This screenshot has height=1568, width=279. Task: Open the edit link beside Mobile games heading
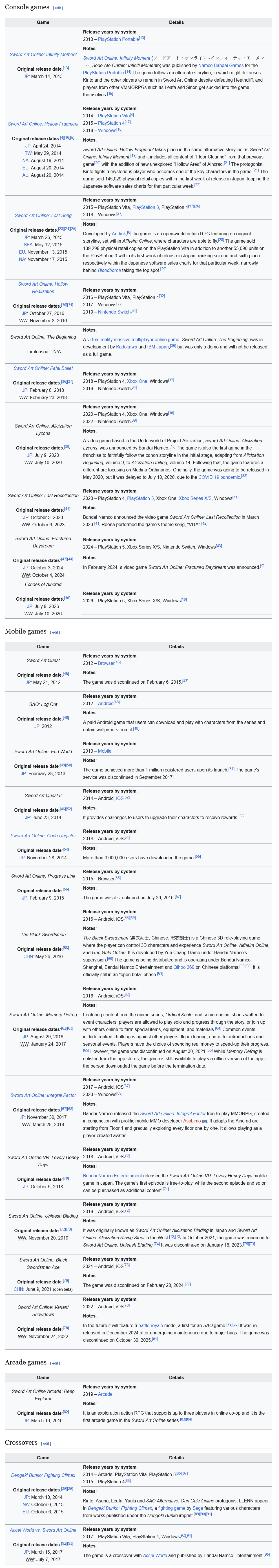[55, 632]
